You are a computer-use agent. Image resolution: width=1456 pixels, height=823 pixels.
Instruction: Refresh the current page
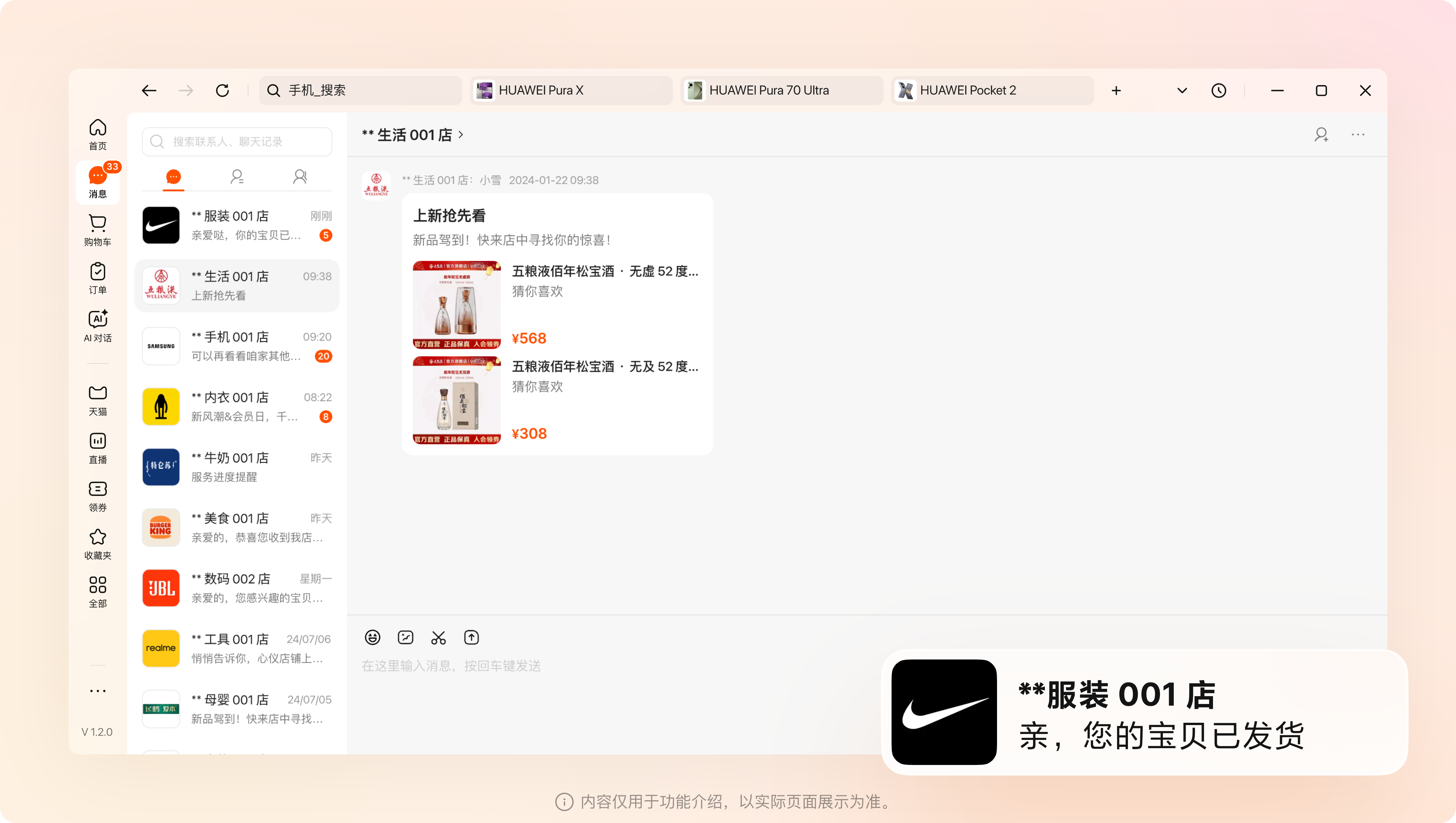(x=222, y=90)
